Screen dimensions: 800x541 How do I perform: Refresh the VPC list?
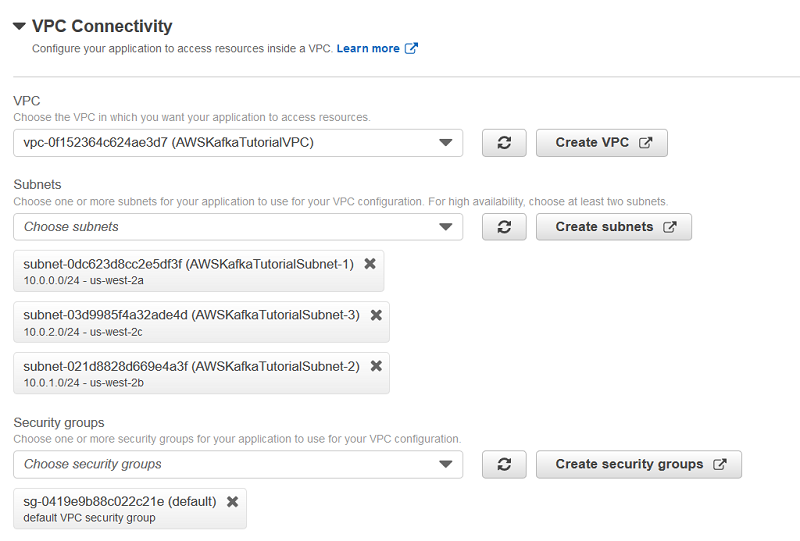[504, 142]
